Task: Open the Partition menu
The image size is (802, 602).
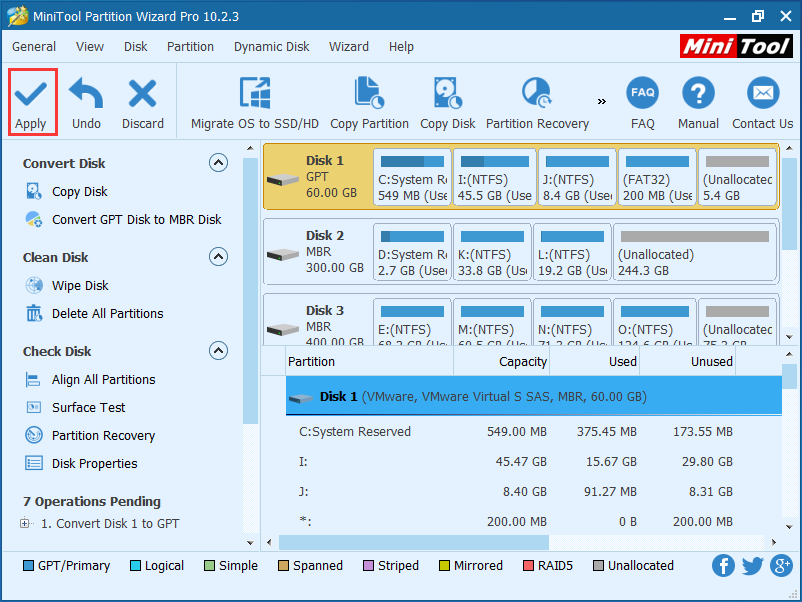Action: click(x=190, y=47)
